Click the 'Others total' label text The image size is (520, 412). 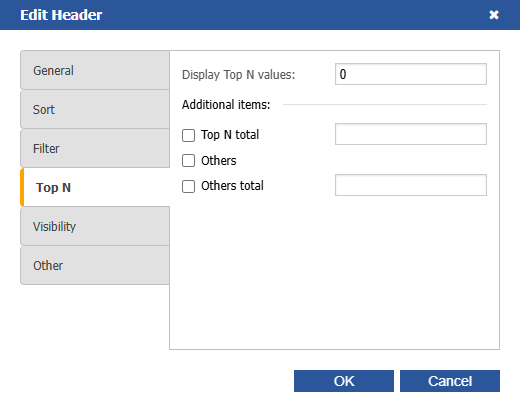tap(232, 186)
